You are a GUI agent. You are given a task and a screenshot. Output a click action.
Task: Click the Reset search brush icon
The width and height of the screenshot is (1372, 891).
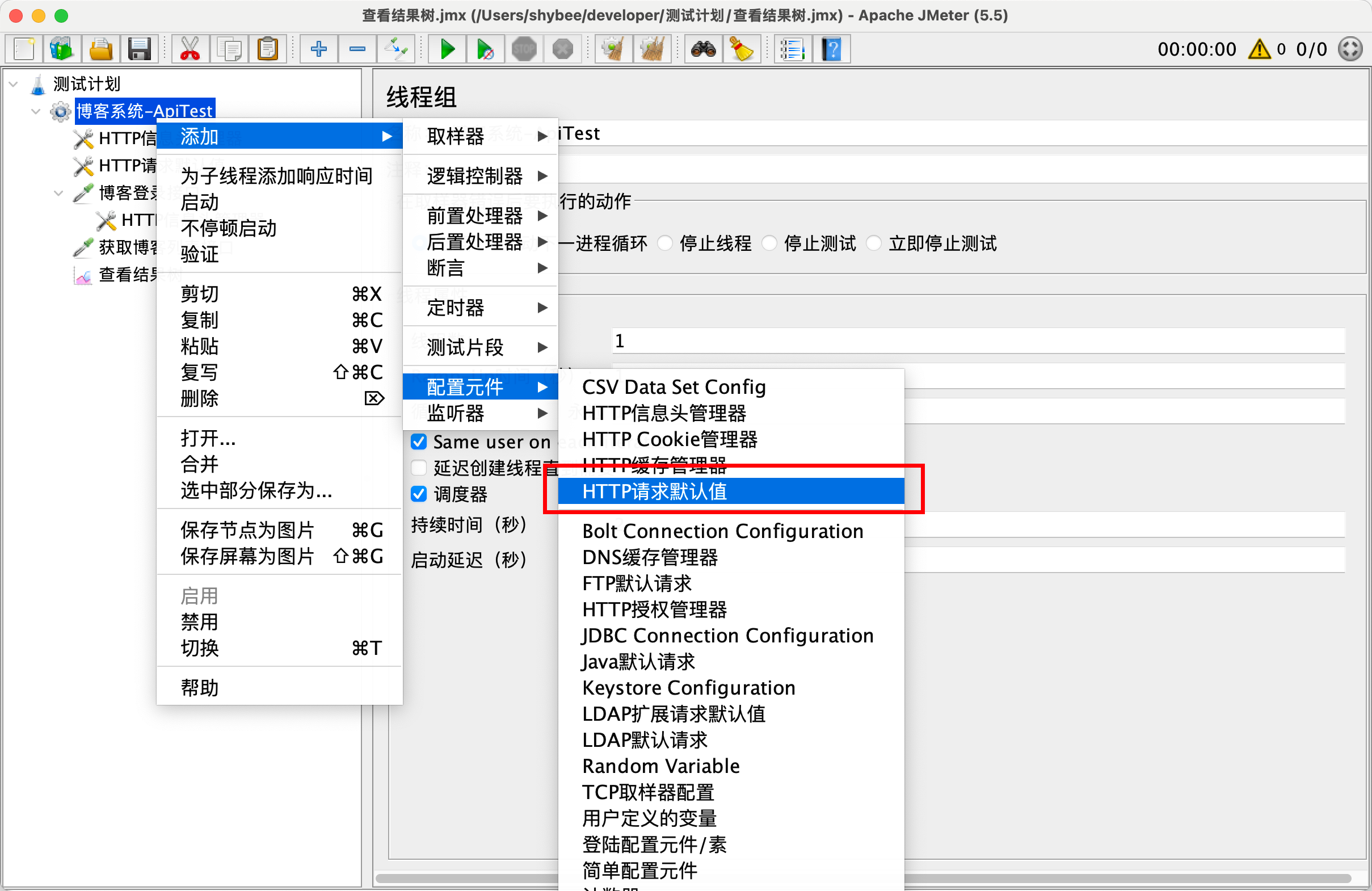(742, 49)
